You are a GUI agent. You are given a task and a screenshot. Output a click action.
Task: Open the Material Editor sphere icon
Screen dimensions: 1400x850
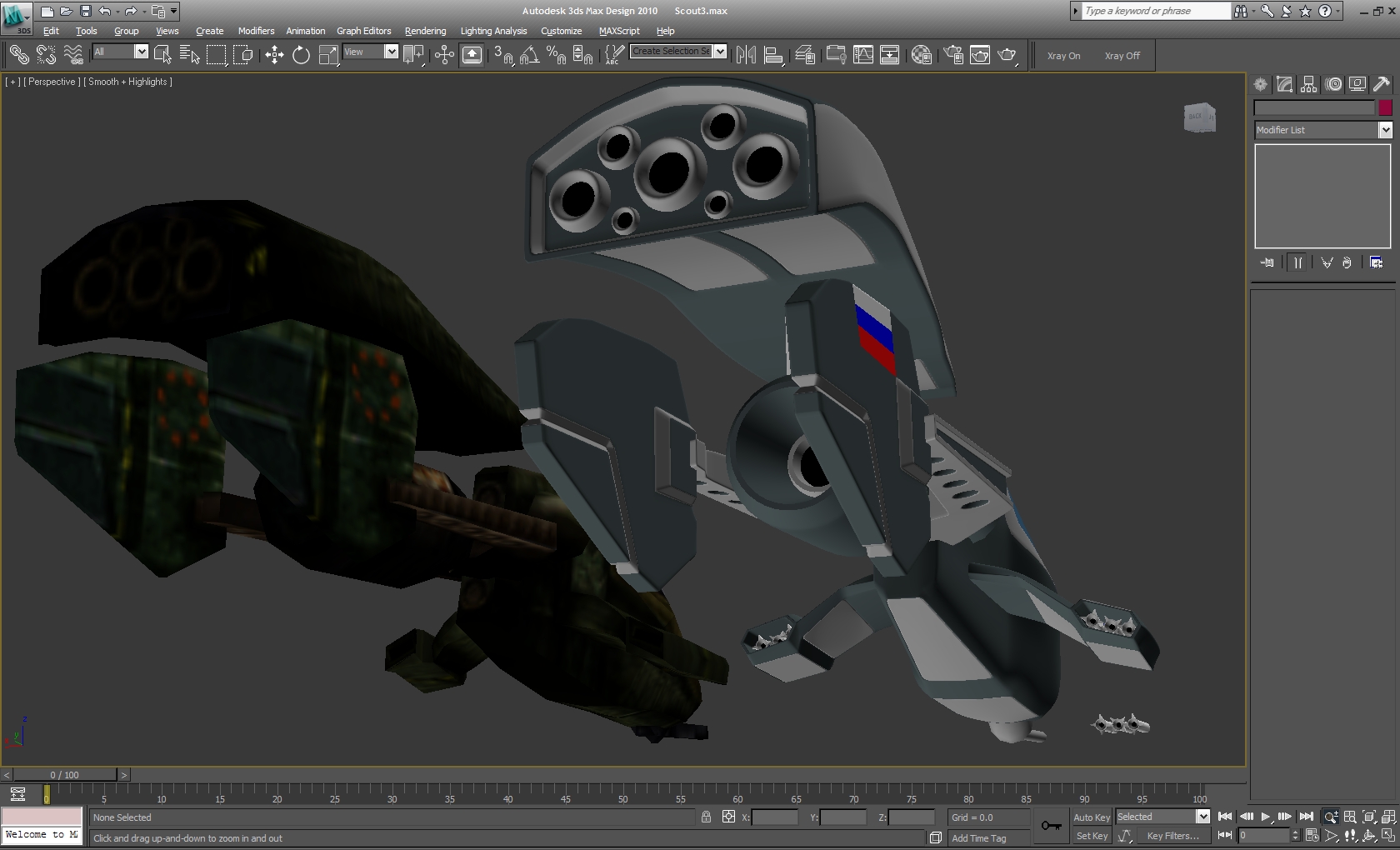click(x=921, y=55)
